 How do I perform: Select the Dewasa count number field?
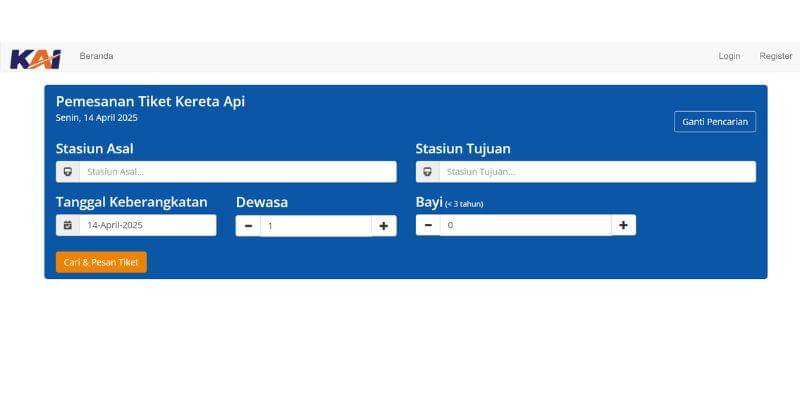pos(315,226)
